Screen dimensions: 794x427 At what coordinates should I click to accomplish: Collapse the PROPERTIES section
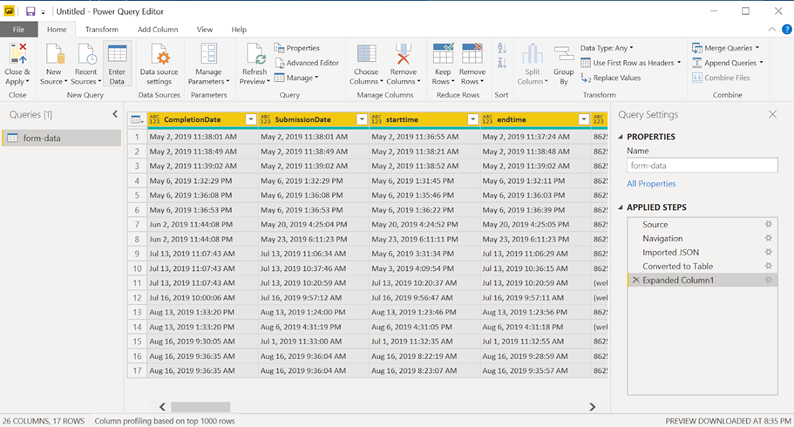621,137
